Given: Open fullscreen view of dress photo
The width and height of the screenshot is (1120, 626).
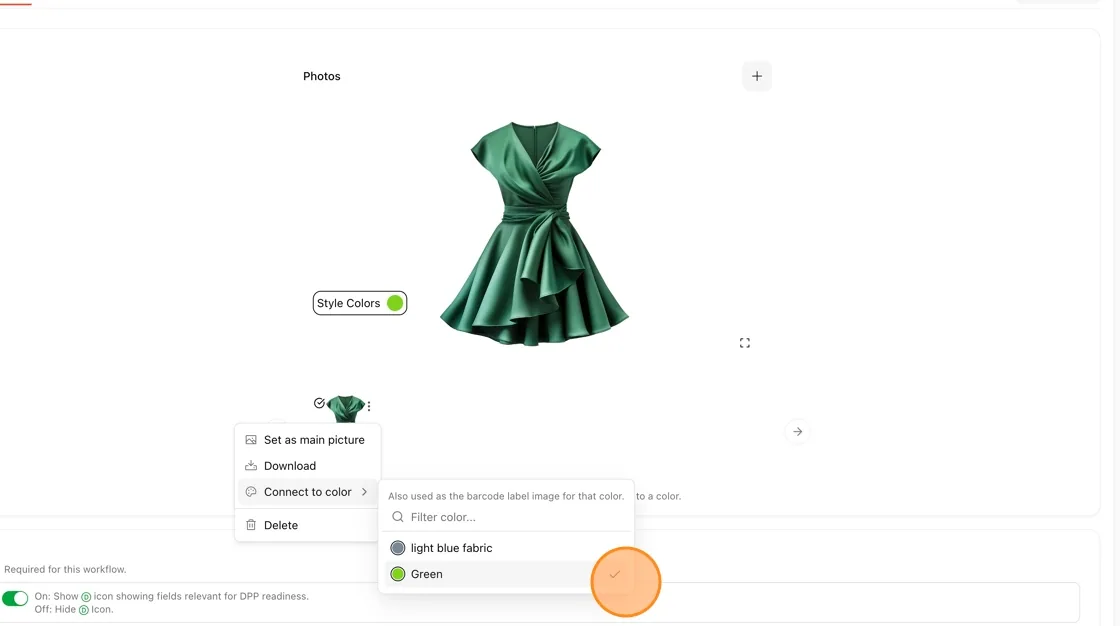Looking at the screenshot, I should point(744,343).
